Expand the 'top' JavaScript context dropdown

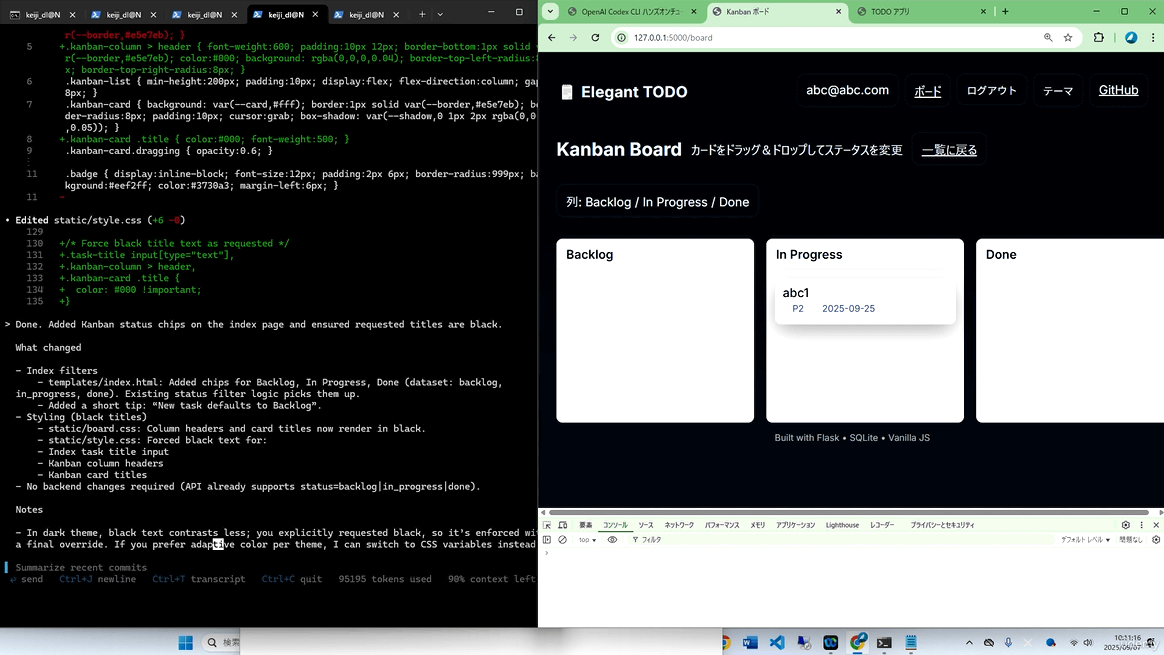(587, 540)
